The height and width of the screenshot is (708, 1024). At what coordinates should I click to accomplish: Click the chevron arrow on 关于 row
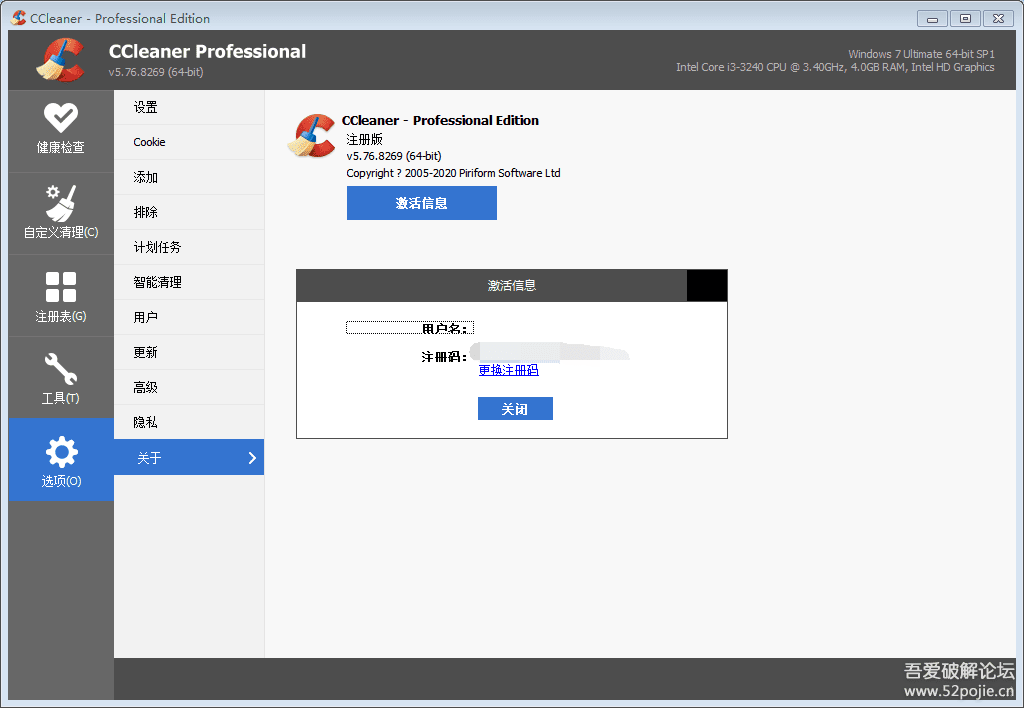click(252, 458)
